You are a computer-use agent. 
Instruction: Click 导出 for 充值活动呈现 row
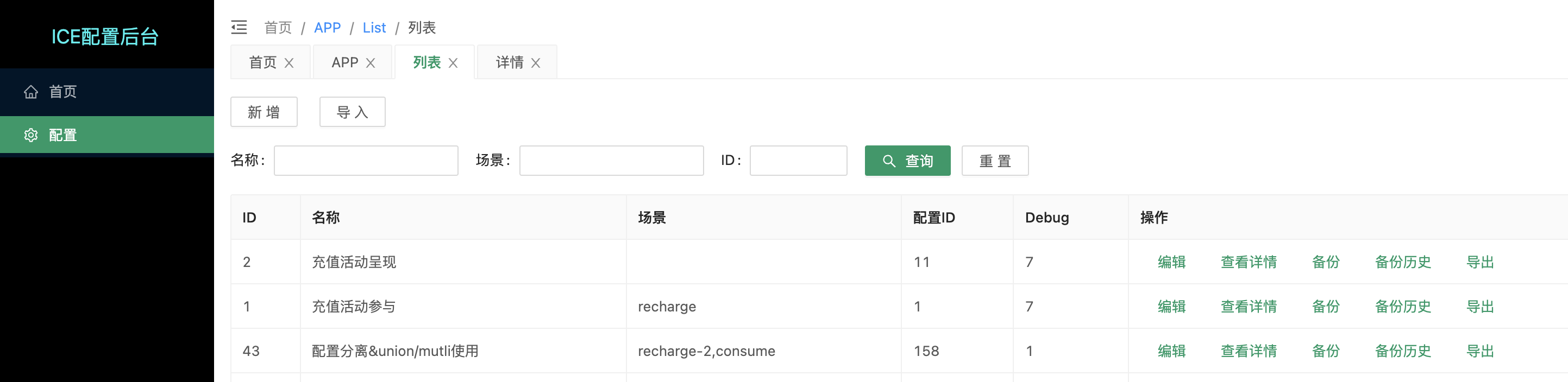(1481, 262)
